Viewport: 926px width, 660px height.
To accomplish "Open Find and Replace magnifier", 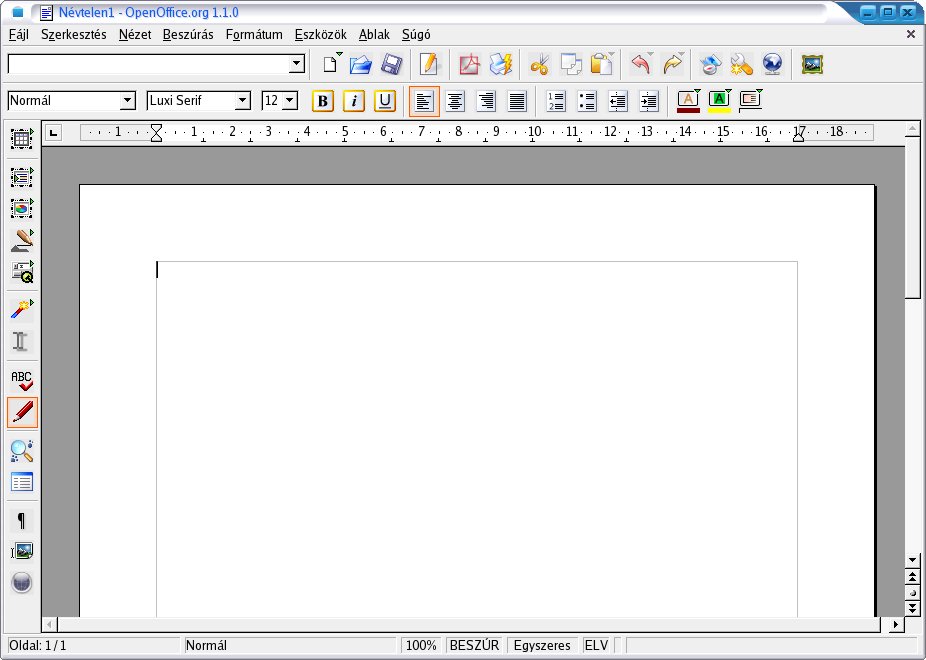I will [22, 450].
